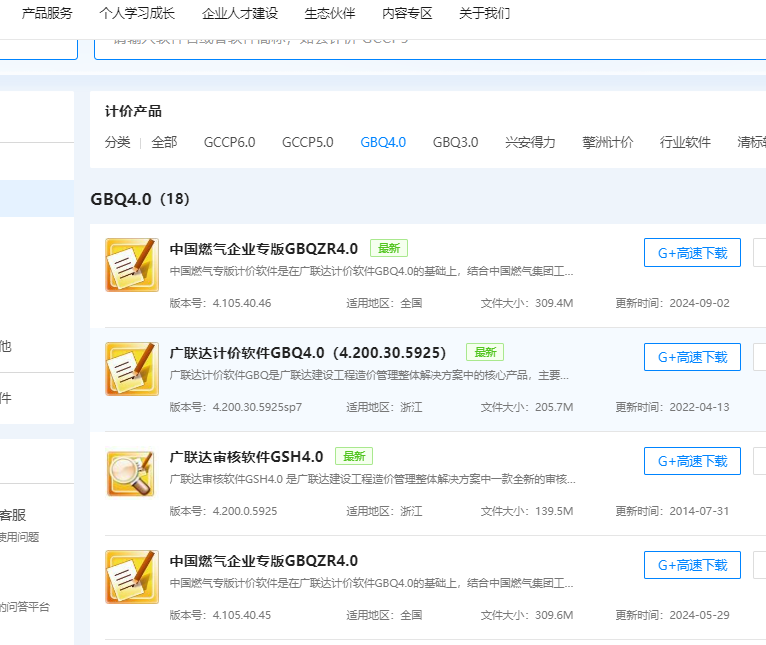Click the GBQZR4.0 icon for version 4.105.40.46
This screenshot has width=766, height=645.
[x=132, y=265]
